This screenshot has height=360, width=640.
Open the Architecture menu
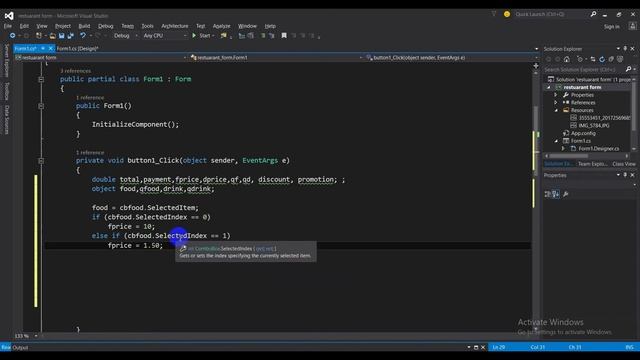point(175,26)
